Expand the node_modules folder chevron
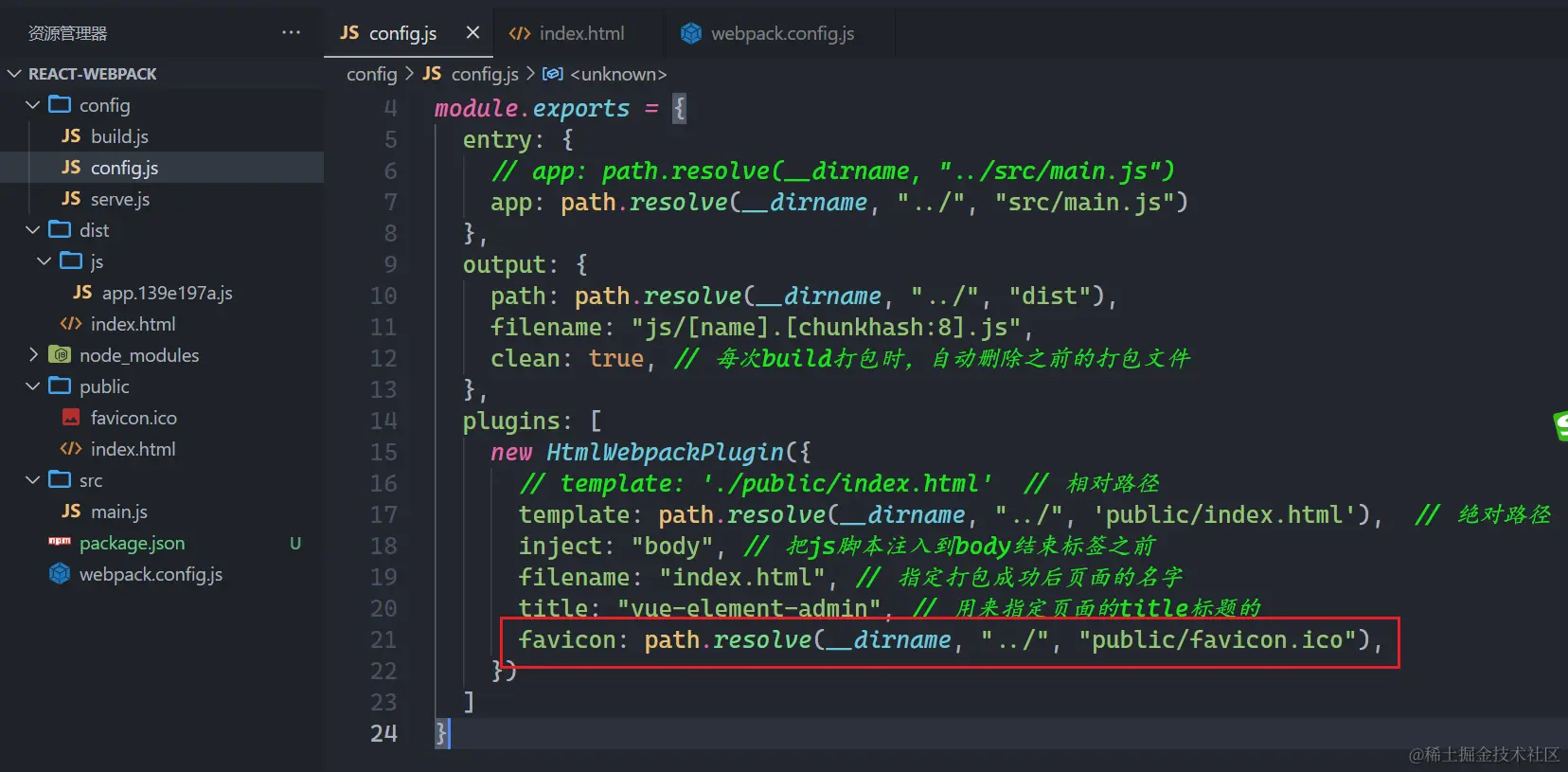The image size is (1568, 772). (33, 355)
